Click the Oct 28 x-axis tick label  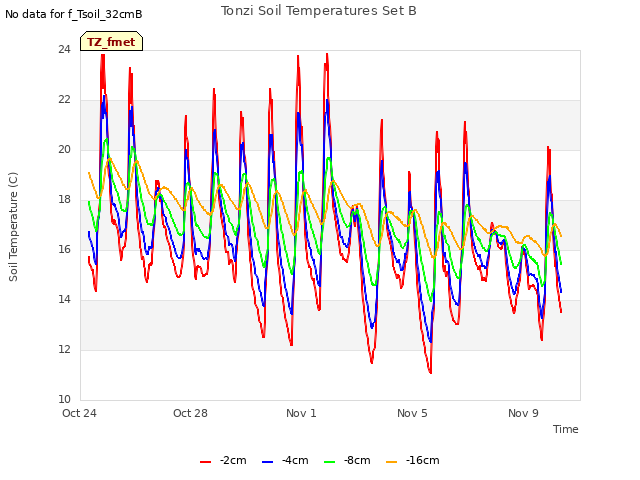pos(190,413)
